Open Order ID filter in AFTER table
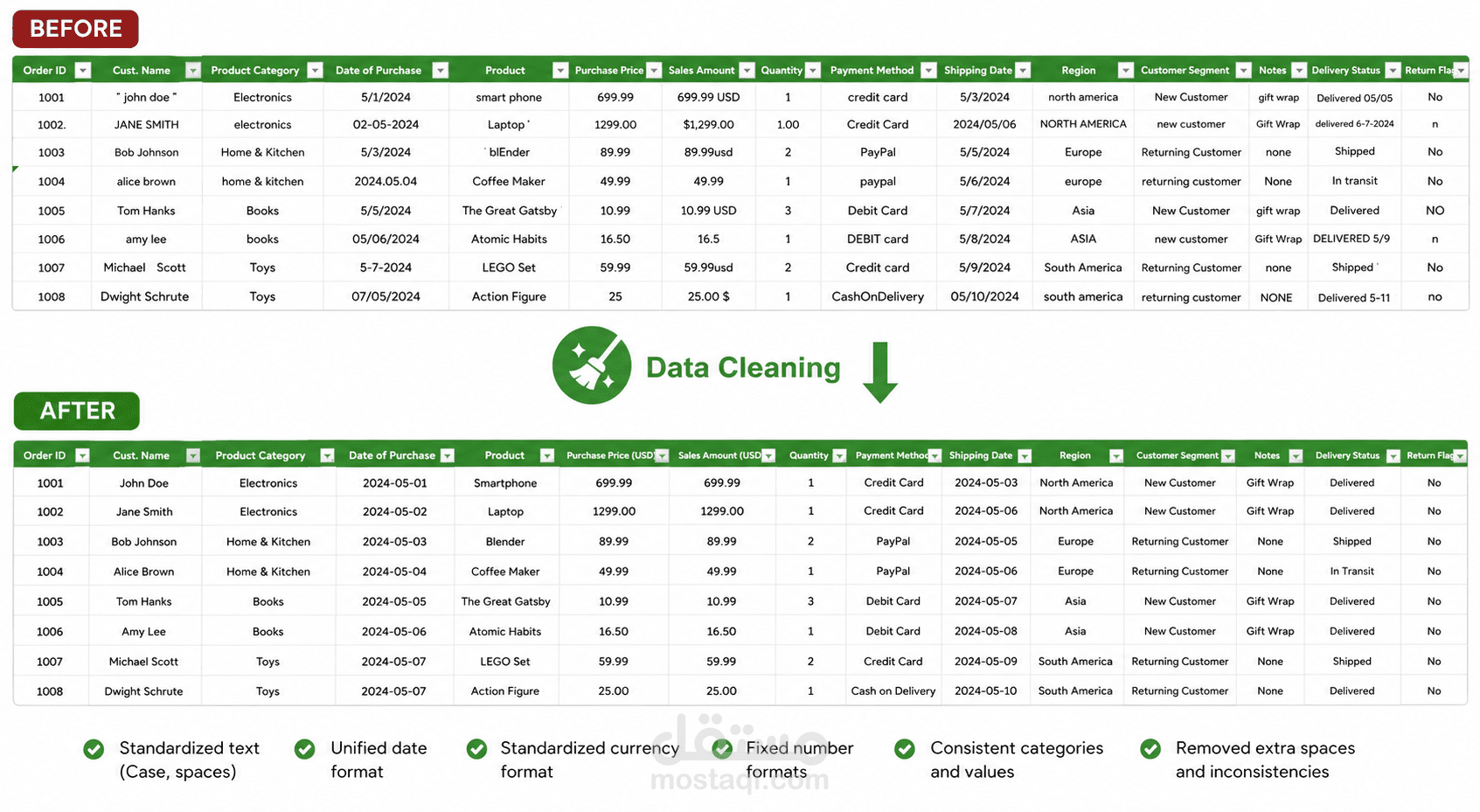This screenshot has width=1480, height=812. 82,455
